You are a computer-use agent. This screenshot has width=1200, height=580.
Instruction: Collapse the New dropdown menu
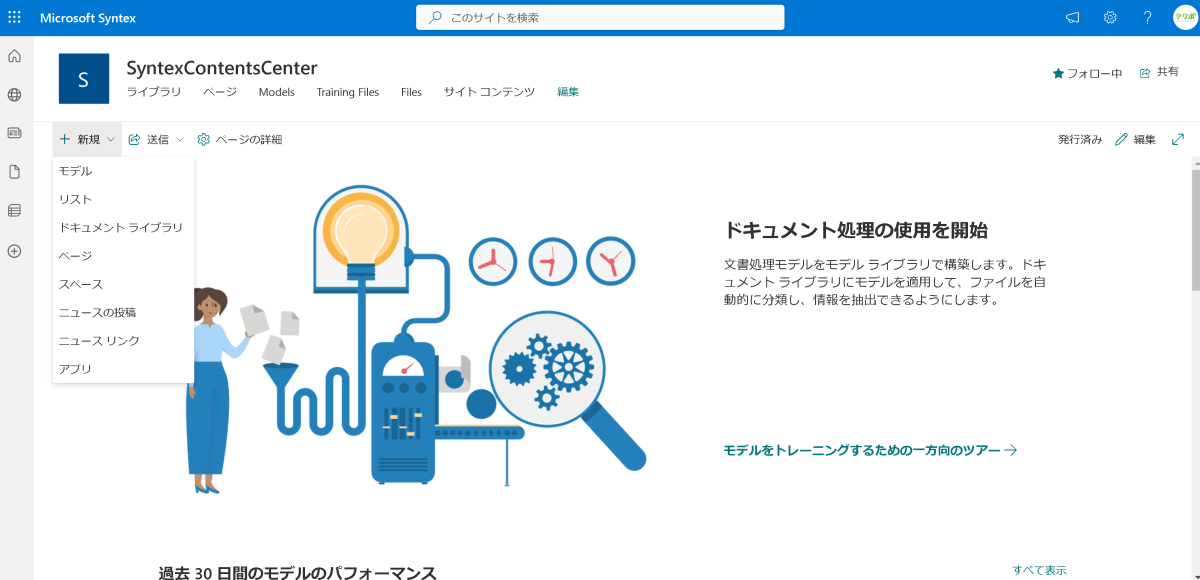click(x=87, y=140)
